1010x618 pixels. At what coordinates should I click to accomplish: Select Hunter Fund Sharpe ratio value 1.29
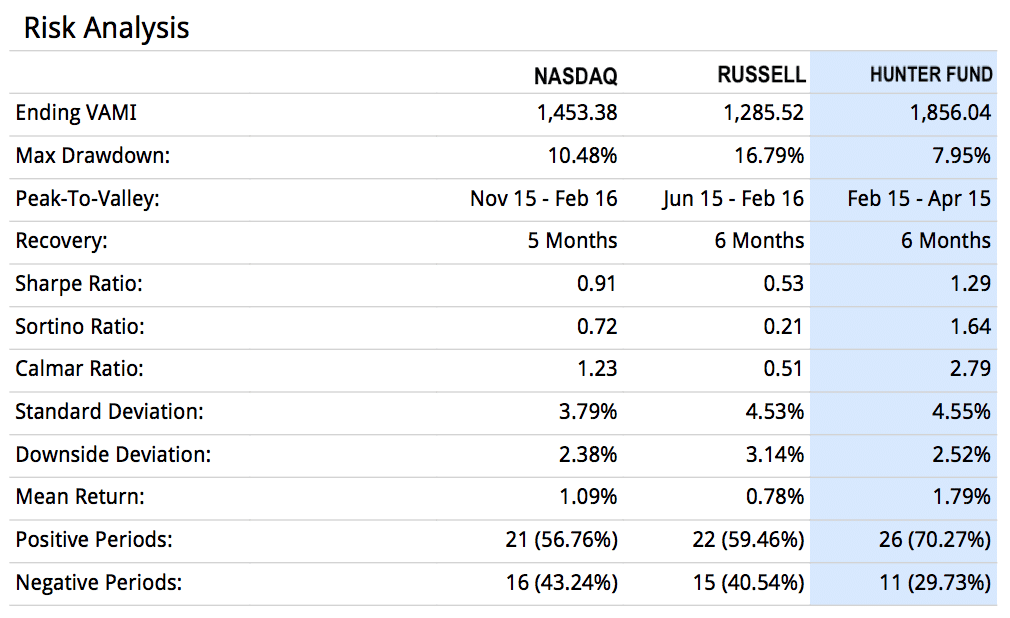pyautogui.click(x=971, y=284)
